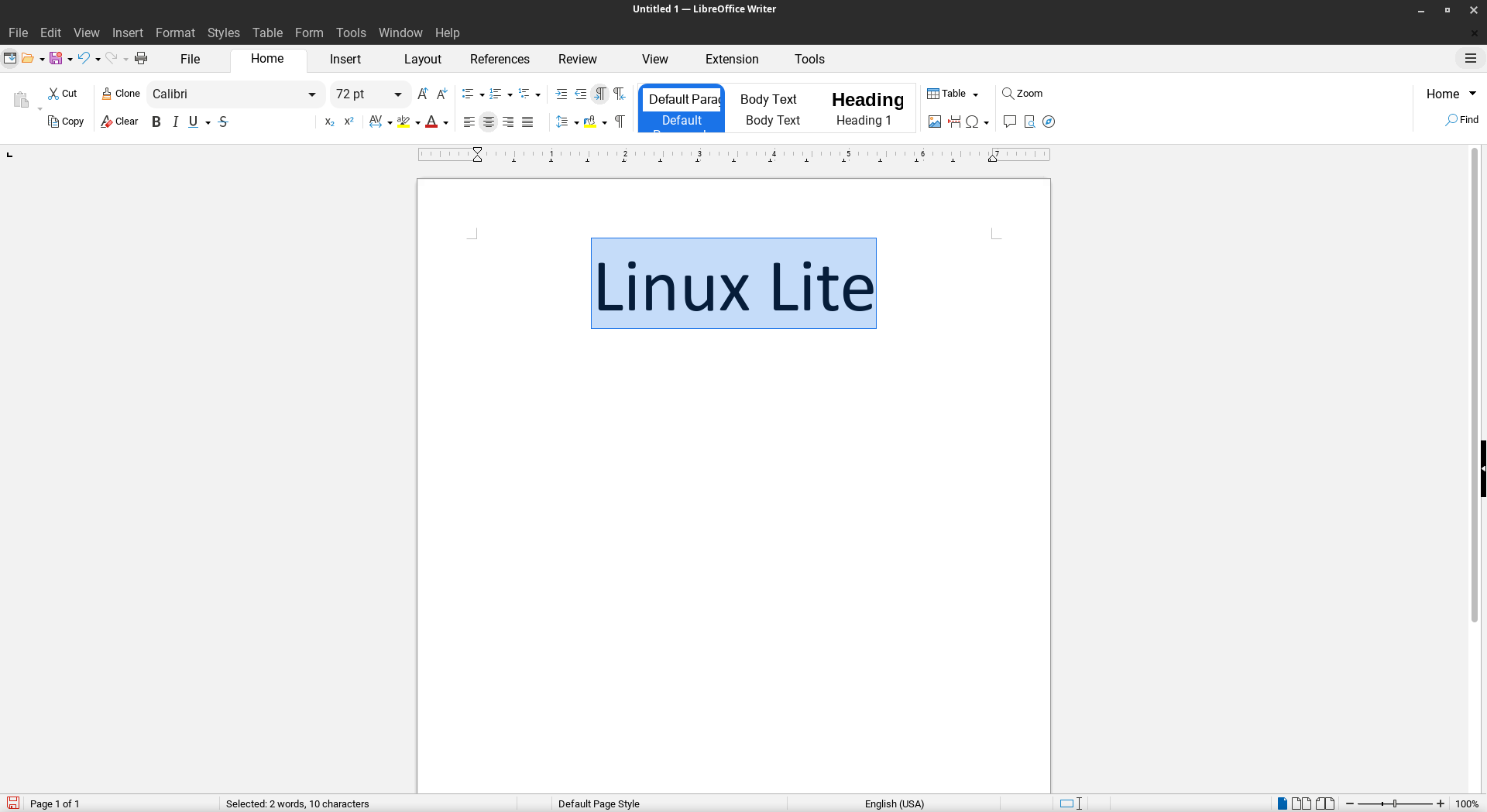This screenshot has height=812, width=1487.
Task: Decrease font size with the shrink icon
Action: pyautogui.click(x=441, y=94)
